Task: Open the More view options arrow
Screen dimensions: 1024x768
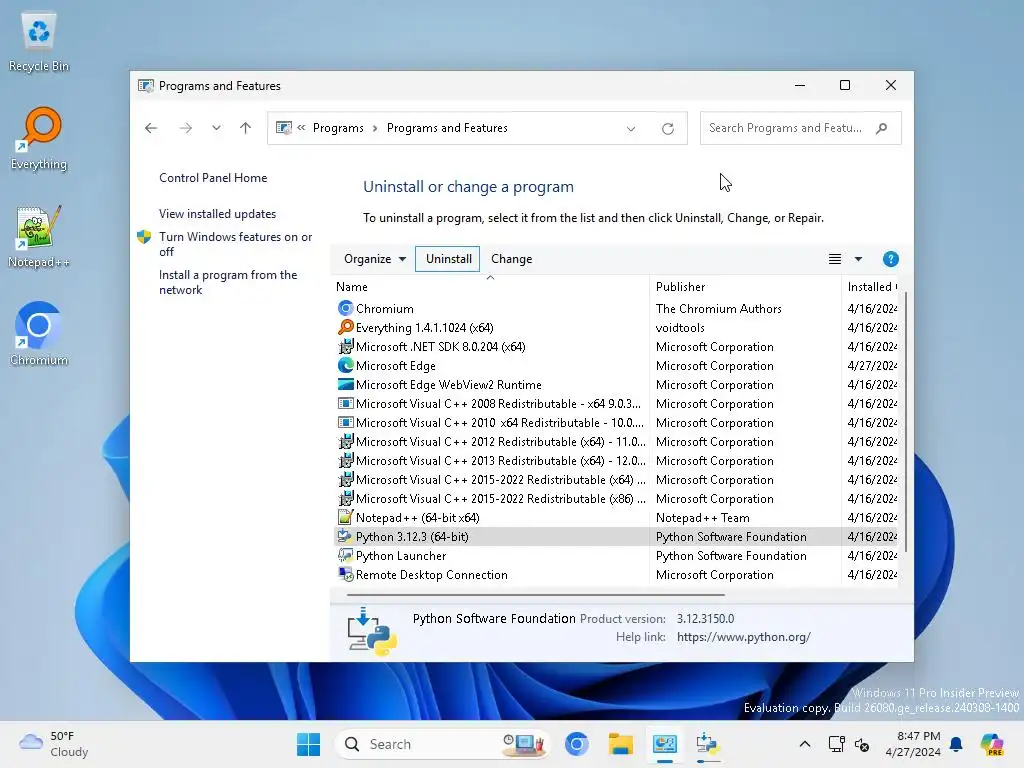Action: pos(858,259)
